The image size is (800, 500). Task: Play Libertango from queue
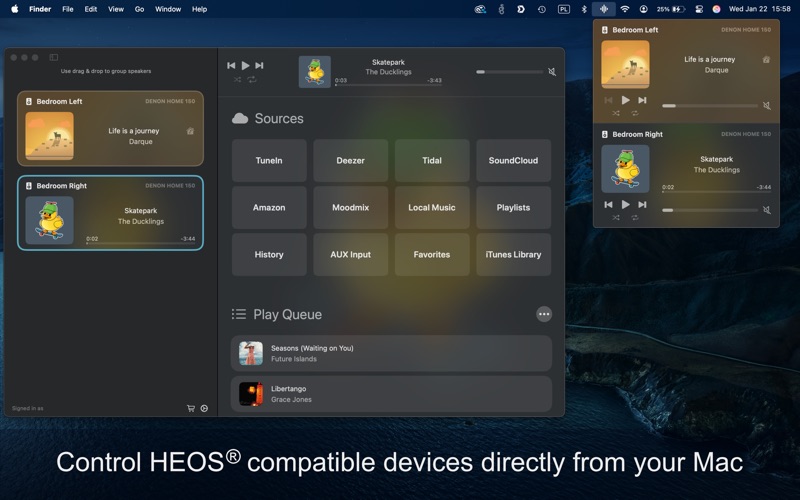coord(391,394)
